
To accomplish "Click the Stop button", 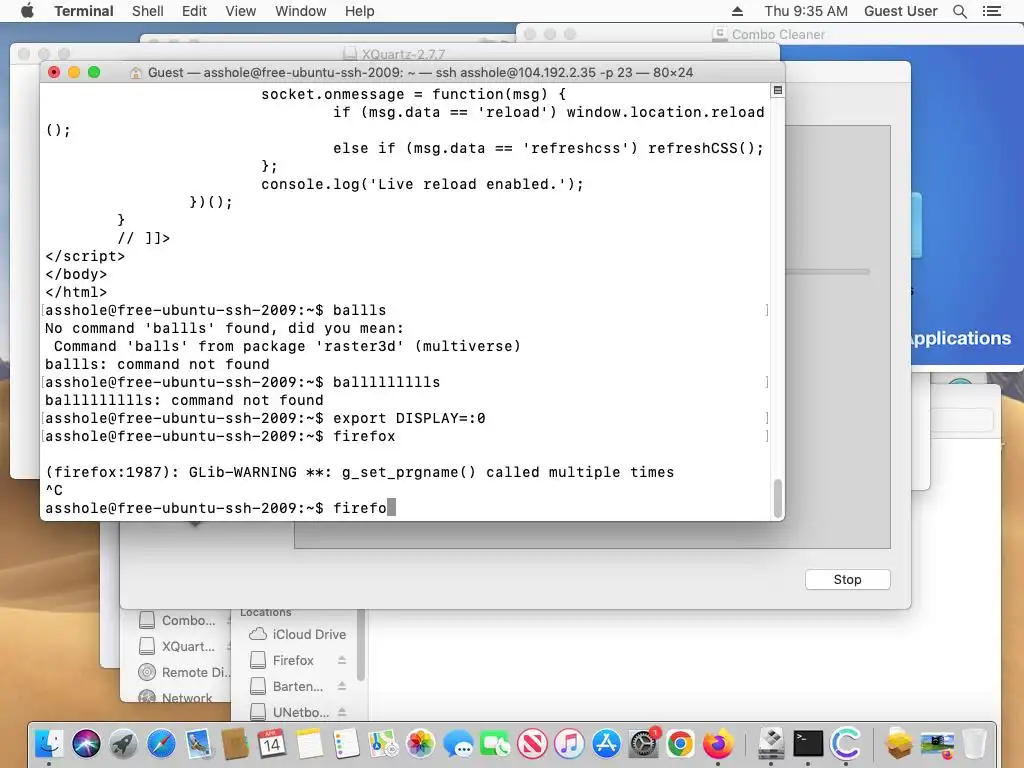I will [847, 579].
